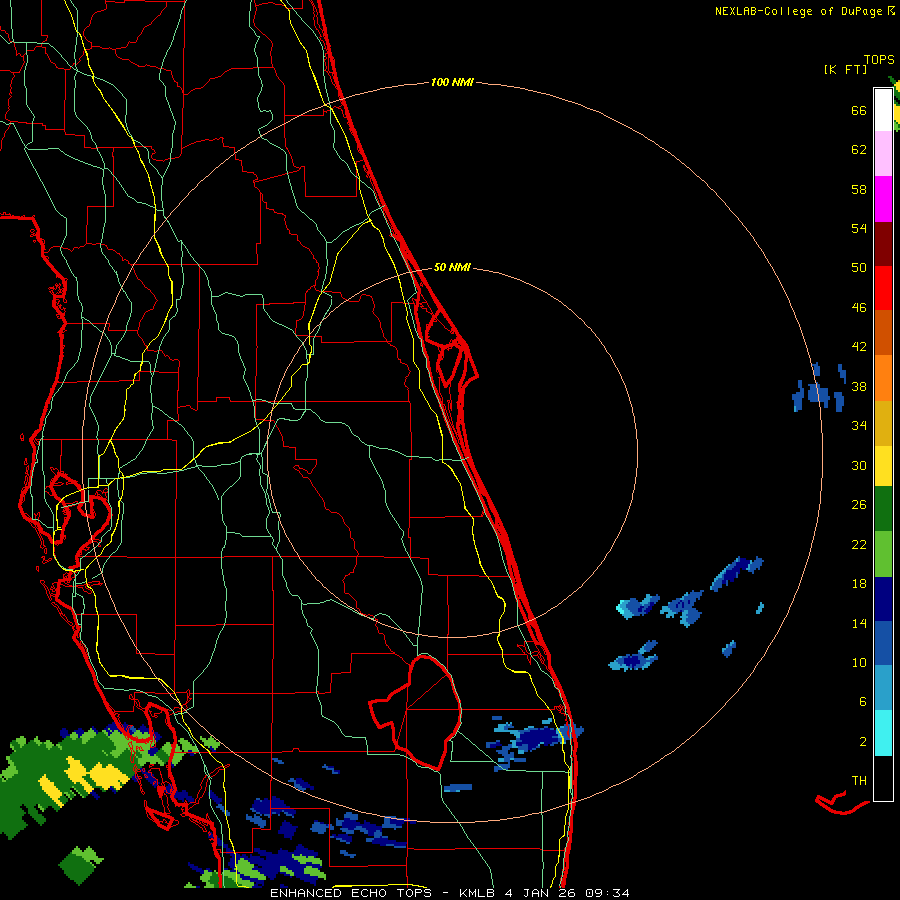
Task: Click the 4 JAN 26 date text
Action: (540, 893)
